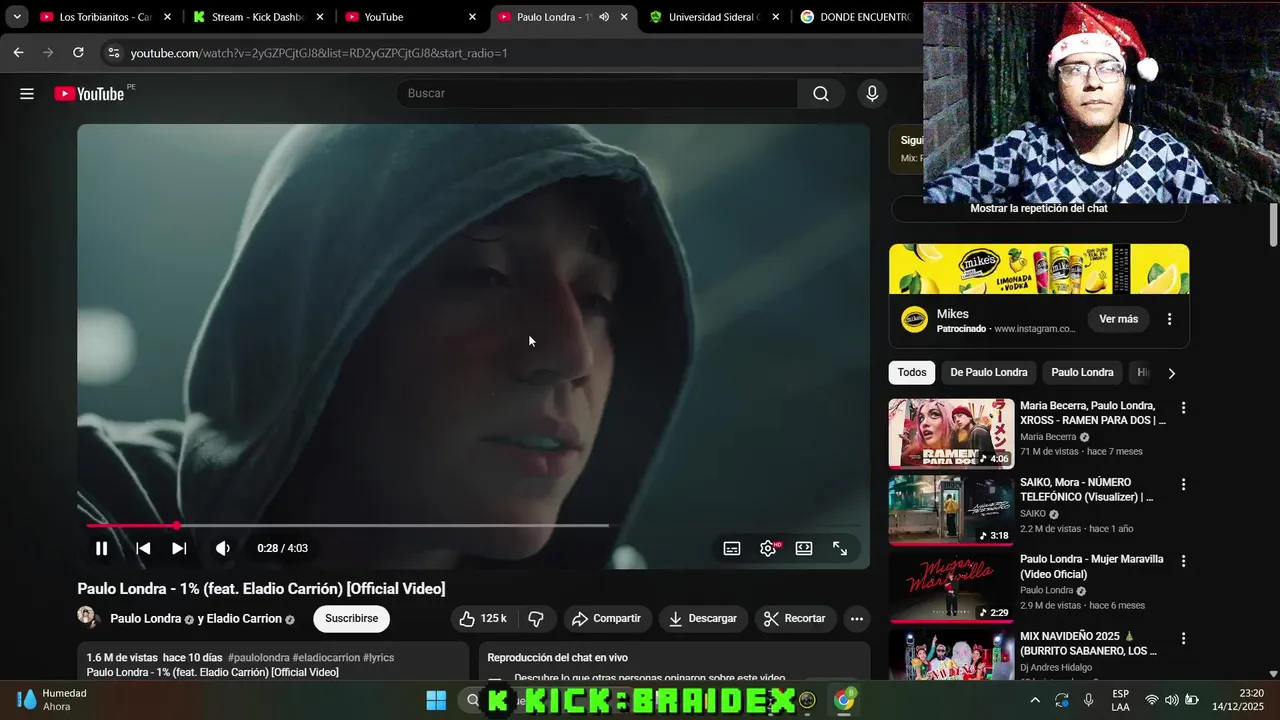Mute tab via speaker icon on Paulo Londra tab

tap(604, 17)
